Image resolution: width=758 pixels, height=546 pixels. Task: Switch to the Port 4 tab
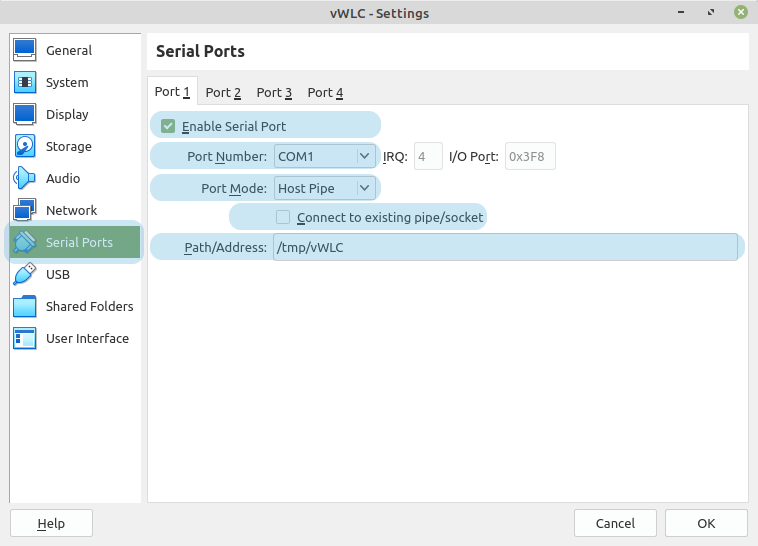point(325,92)
